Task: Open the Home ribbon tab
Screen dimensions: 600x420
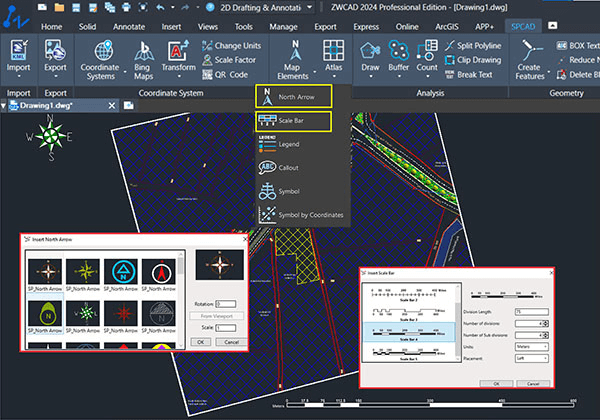Action: [51, 27]
